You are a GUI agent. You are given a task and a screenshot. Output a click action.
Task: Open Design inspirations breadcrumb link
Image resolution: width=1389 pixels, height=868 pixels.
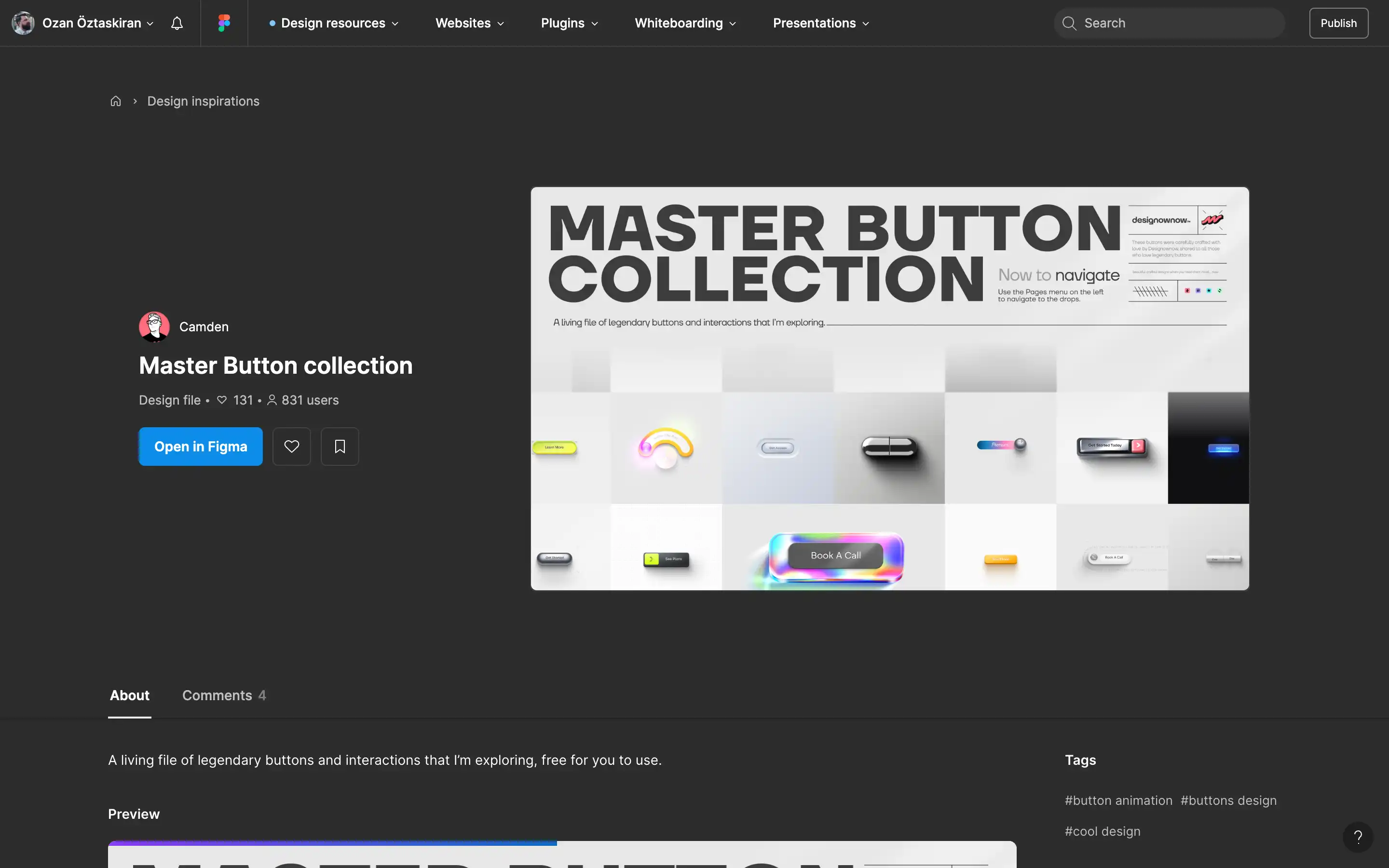coord(203,101)
